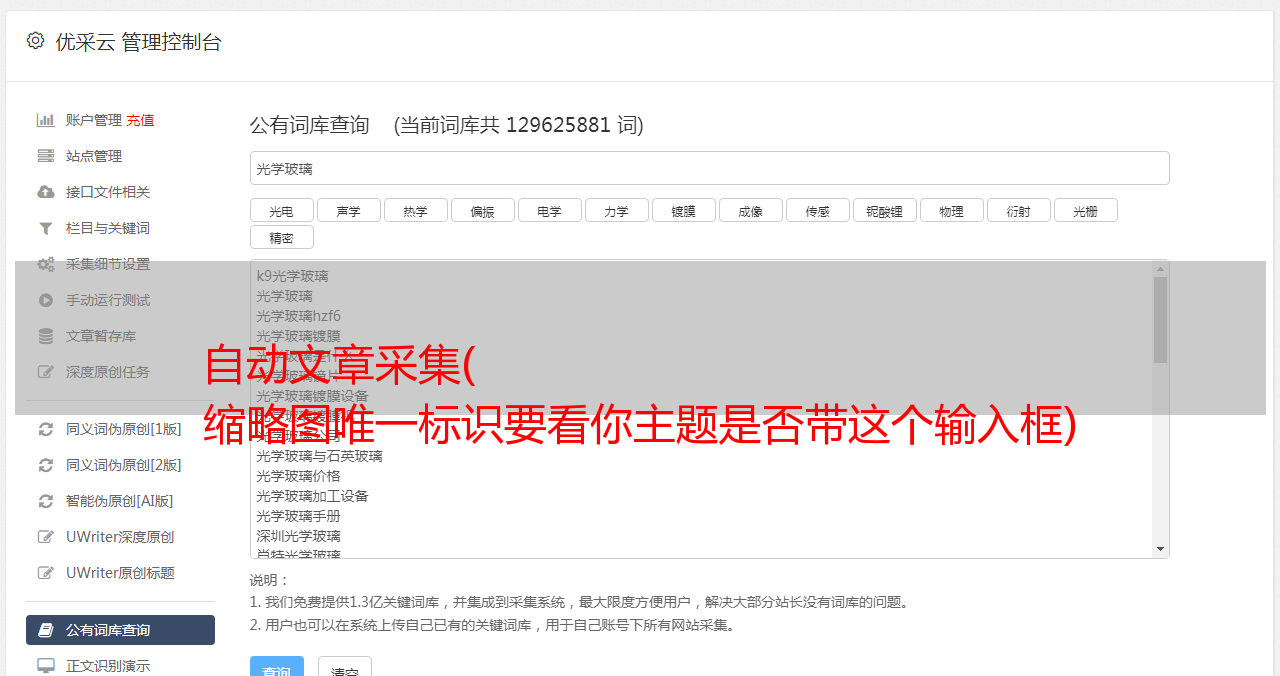Click the results list scrollbar thumb

1160,320
